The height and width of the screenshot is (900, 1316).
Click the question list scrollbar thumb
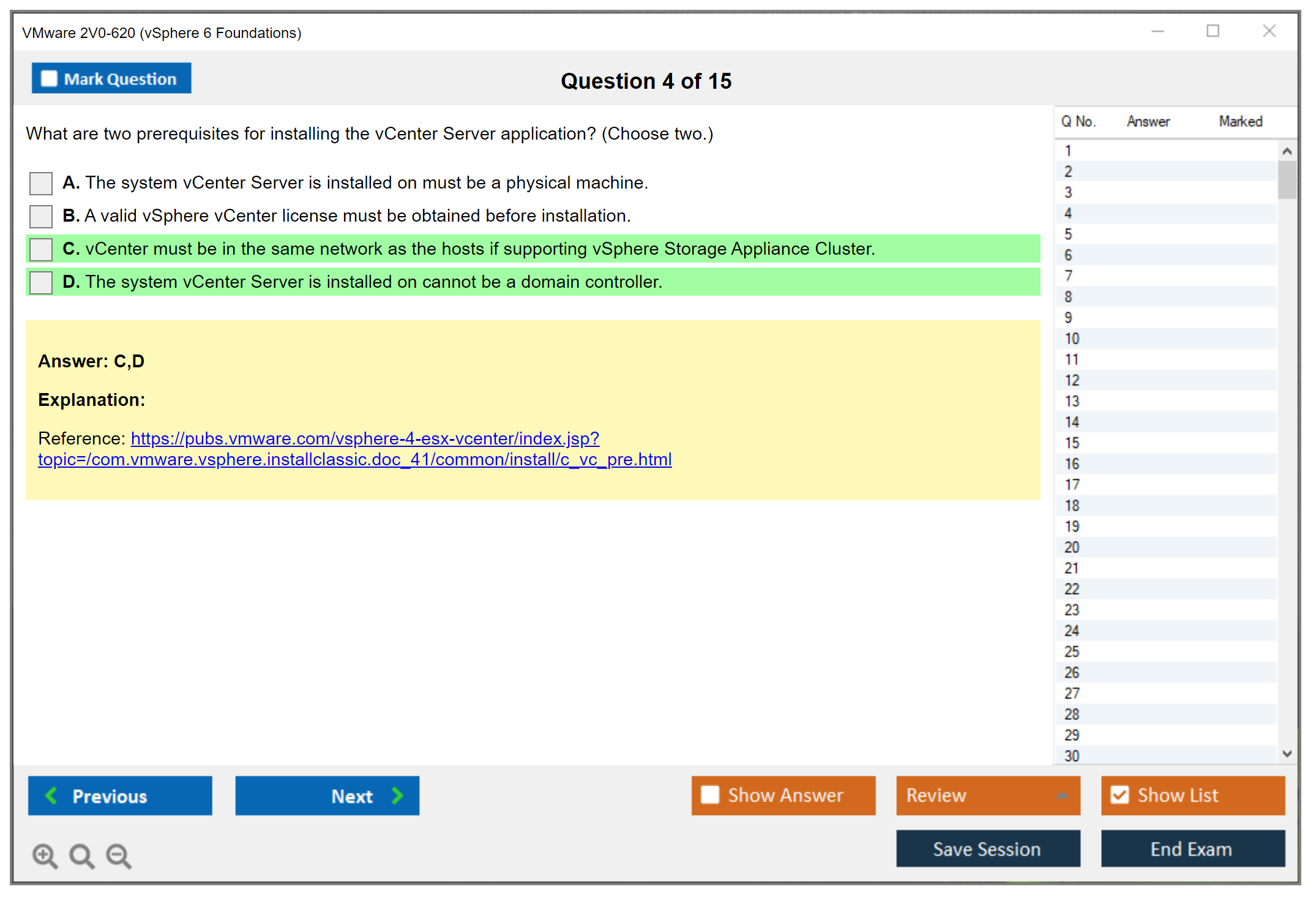click(1287, 179)
